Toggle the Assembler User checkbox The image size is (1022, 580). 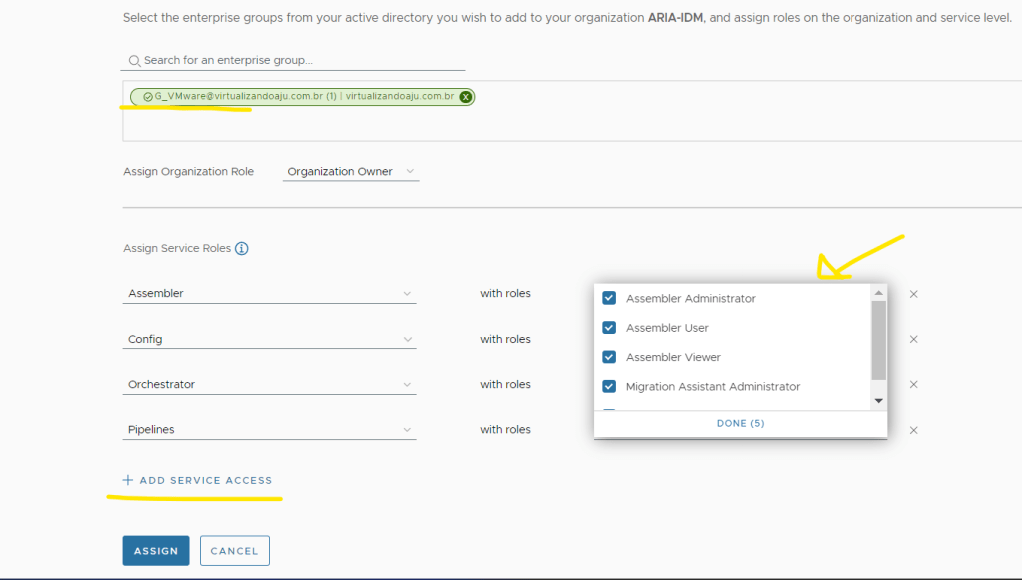coord(609,328)
